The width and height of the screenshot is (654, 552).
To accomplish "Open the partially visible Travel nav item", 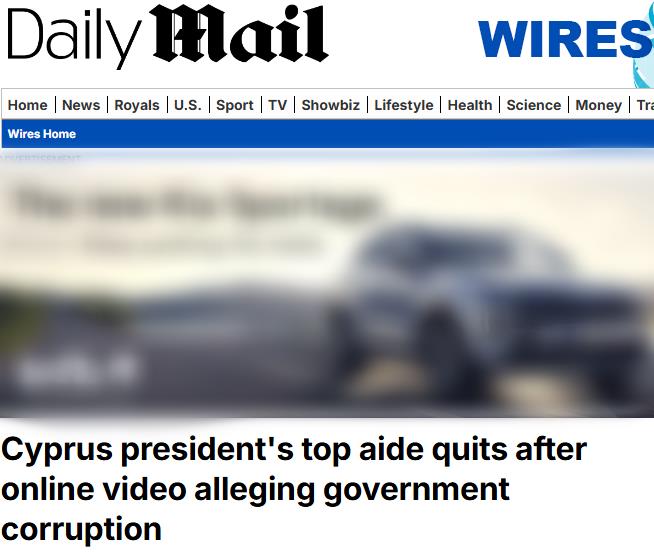I will click(x=645, y=105).
